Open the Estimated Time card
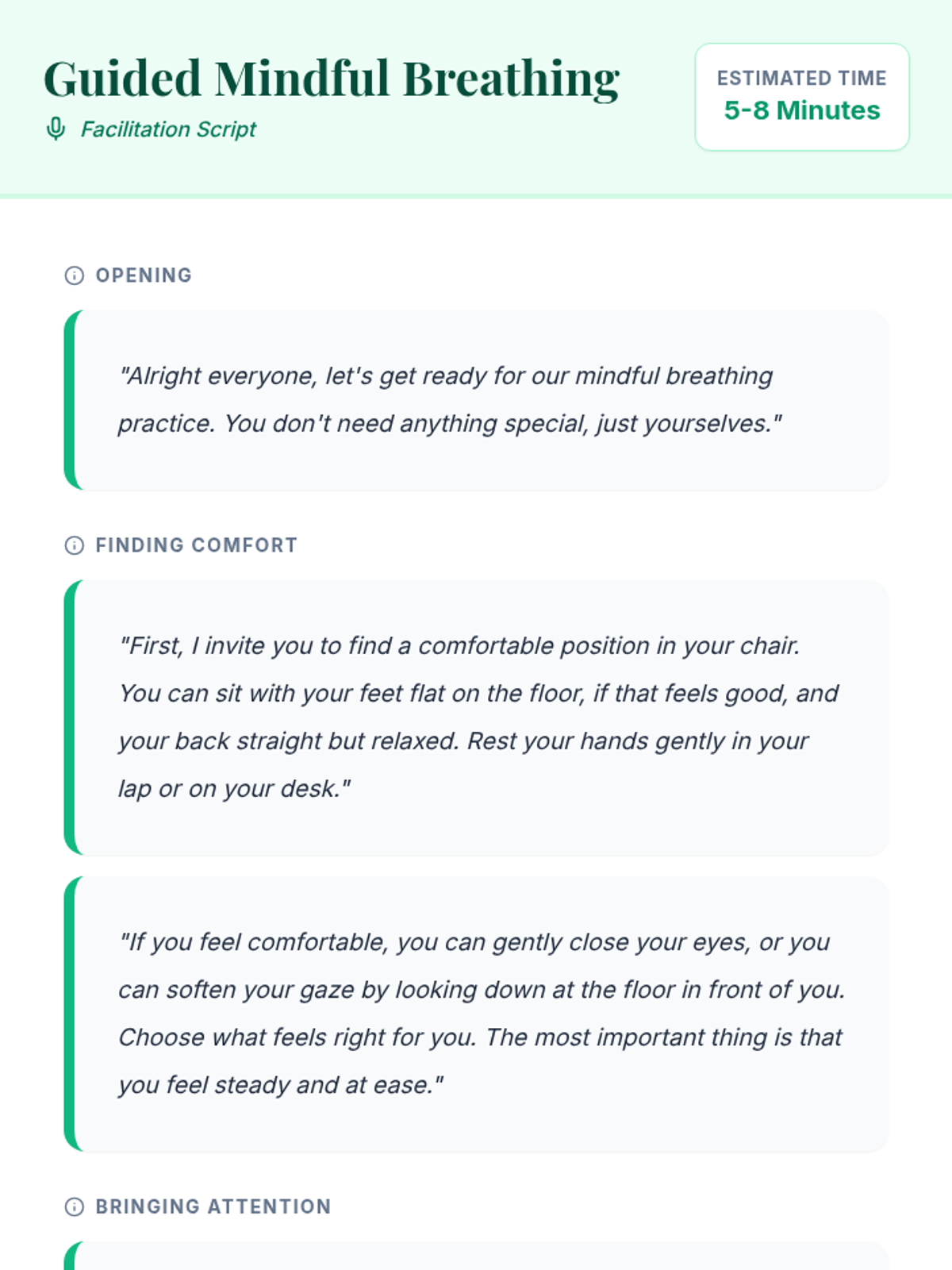Viewport: 952px width, 1270px height. coord(802,97)
